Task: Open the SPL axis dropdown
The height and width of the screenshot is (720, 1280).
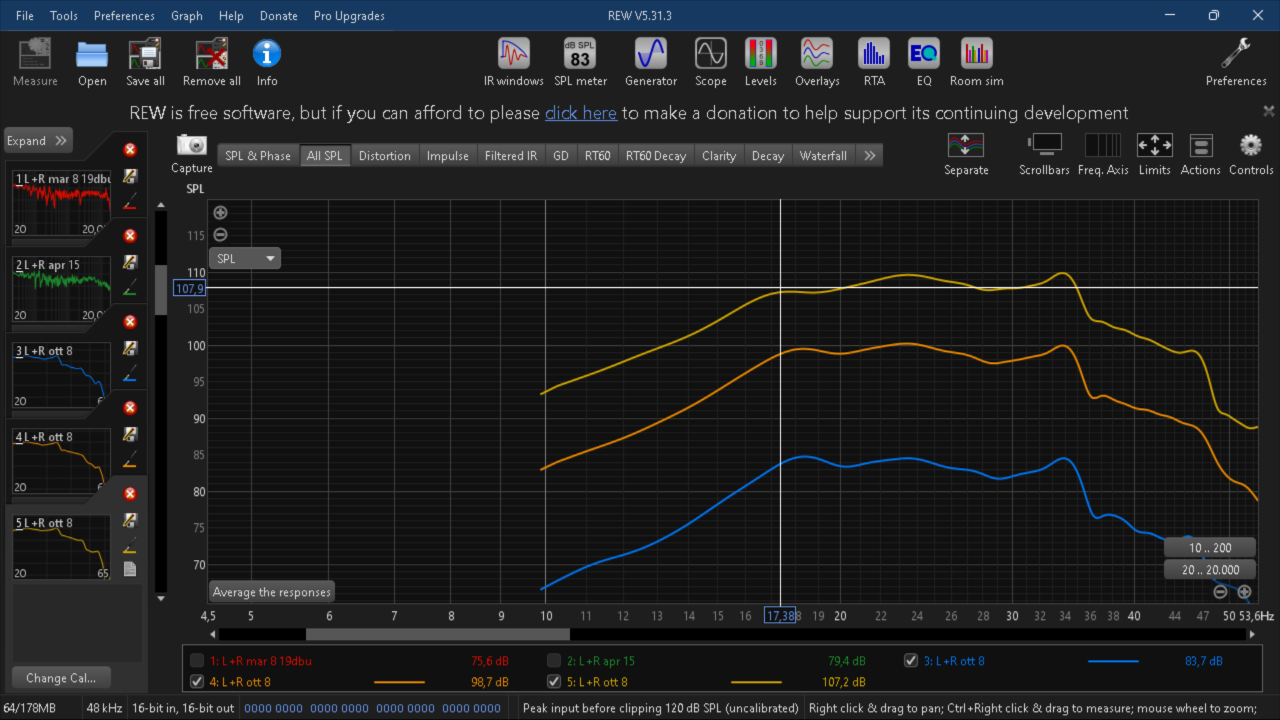Action: [x=246, y=258]
